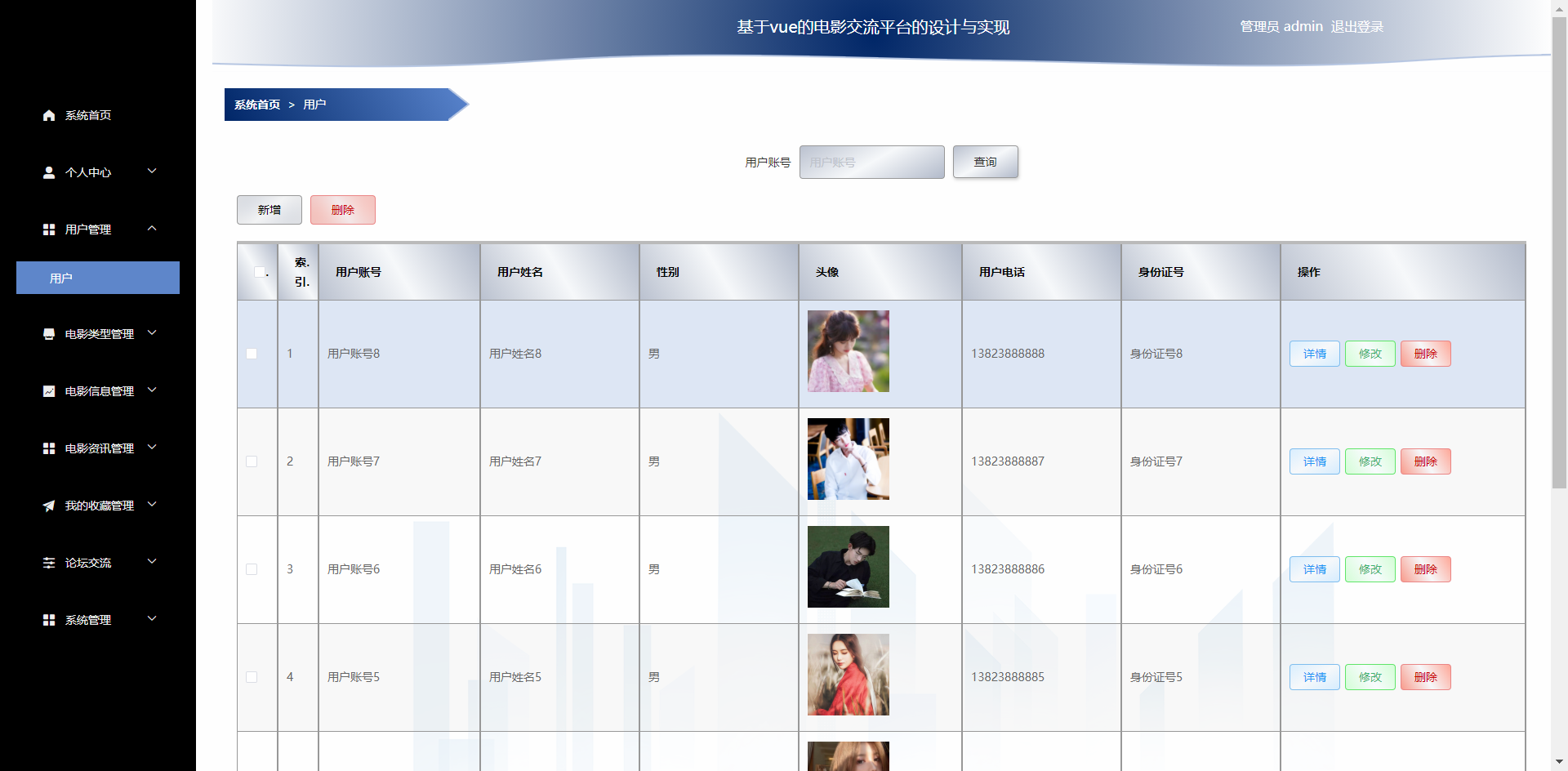Open 详情 for 用户账号7
This screenshot has width=1568, height=771.
pyautogui.click(x=1315, y=461)
